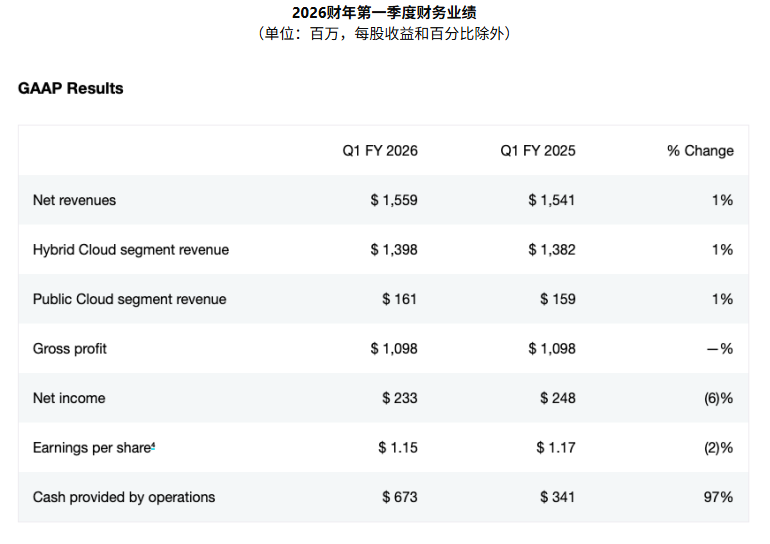Viewport: 770px width, 544px height.
Task: Click the Net revenues row label
Action: (x=74, y=200)
